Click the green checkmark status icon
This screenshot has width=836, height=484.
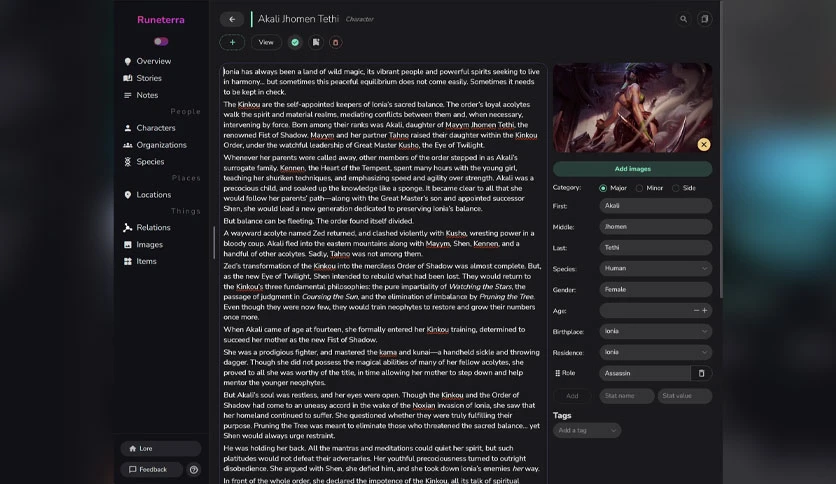295,42
